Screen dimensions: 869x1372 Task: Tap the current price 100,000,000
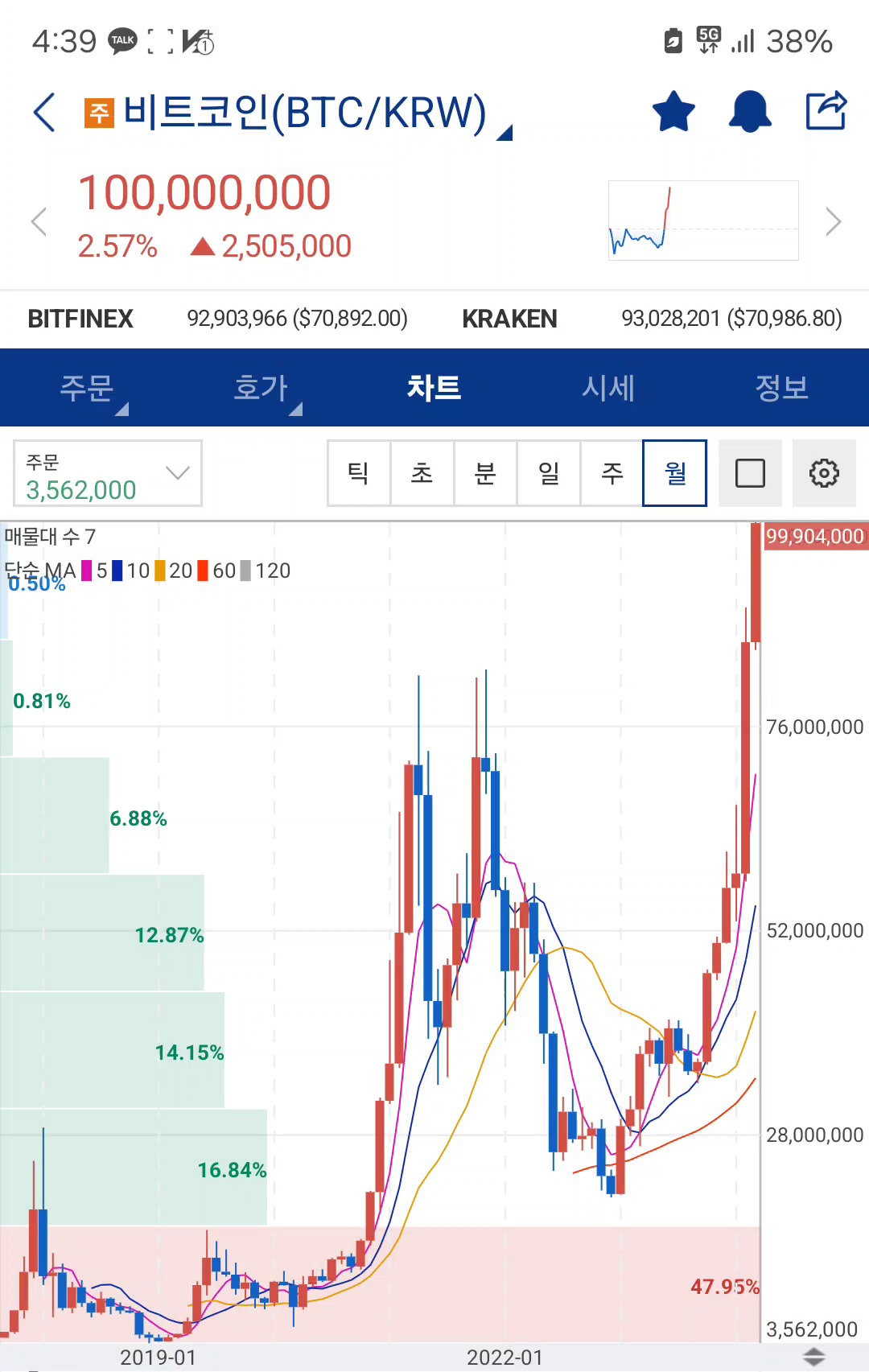[x=204, y=193]
